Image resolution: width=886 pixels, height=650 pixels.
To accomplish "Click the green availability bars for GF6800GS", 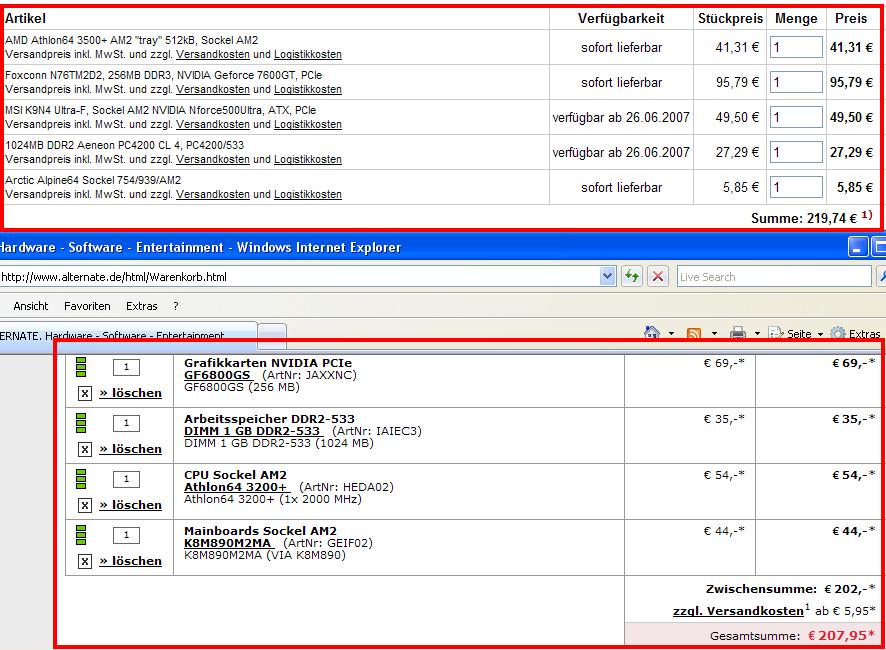I will coord(81,367).
